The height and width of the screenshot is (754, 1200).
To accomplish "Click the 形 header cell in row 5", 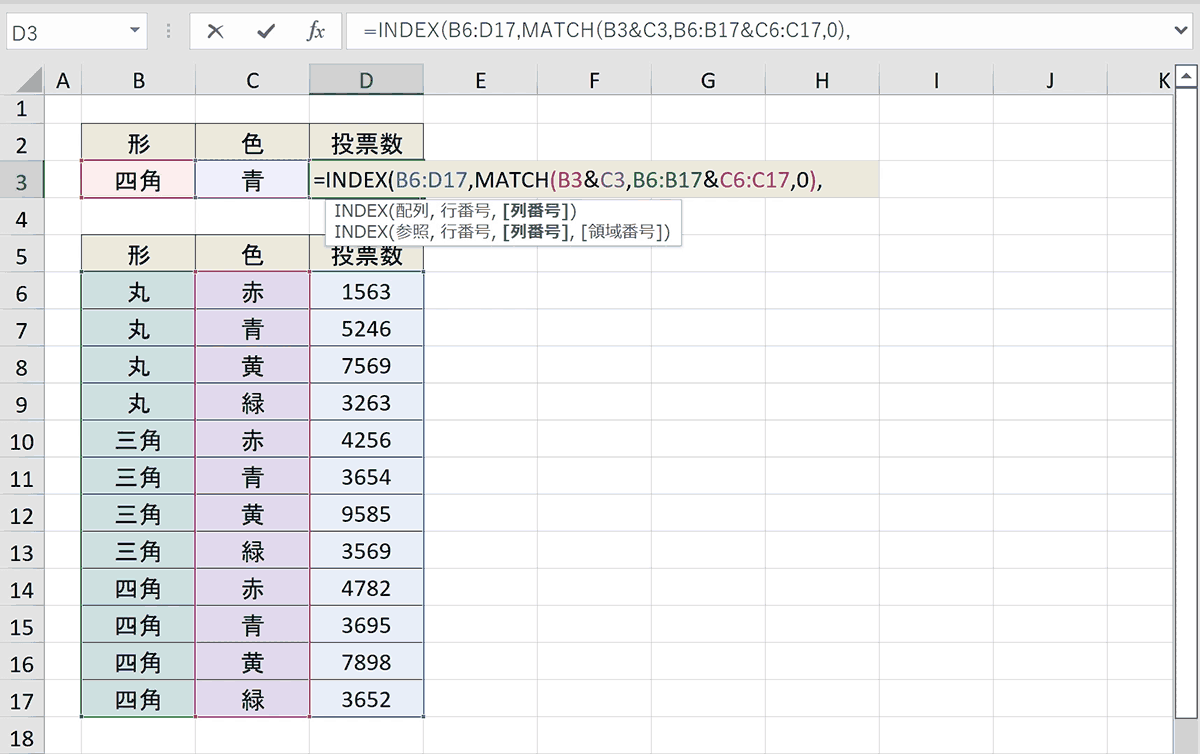I will pyautogui.click(x=138, y=254).
